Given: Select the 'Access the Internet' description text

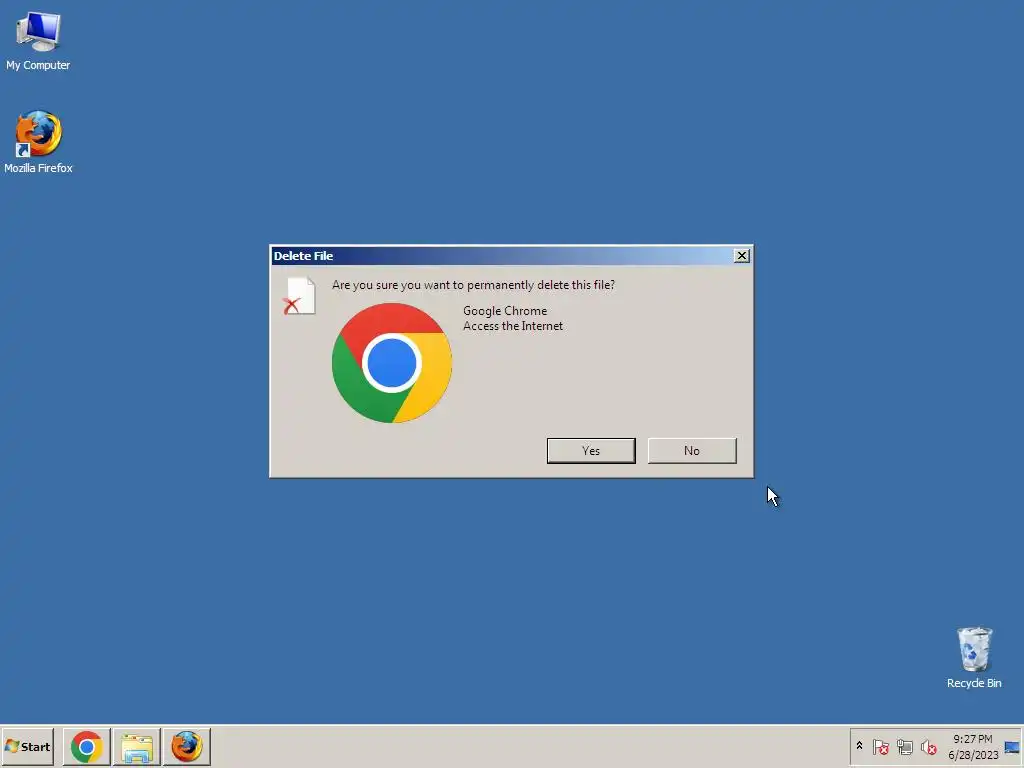Looking at the screenshot, I should click(513, 326).
